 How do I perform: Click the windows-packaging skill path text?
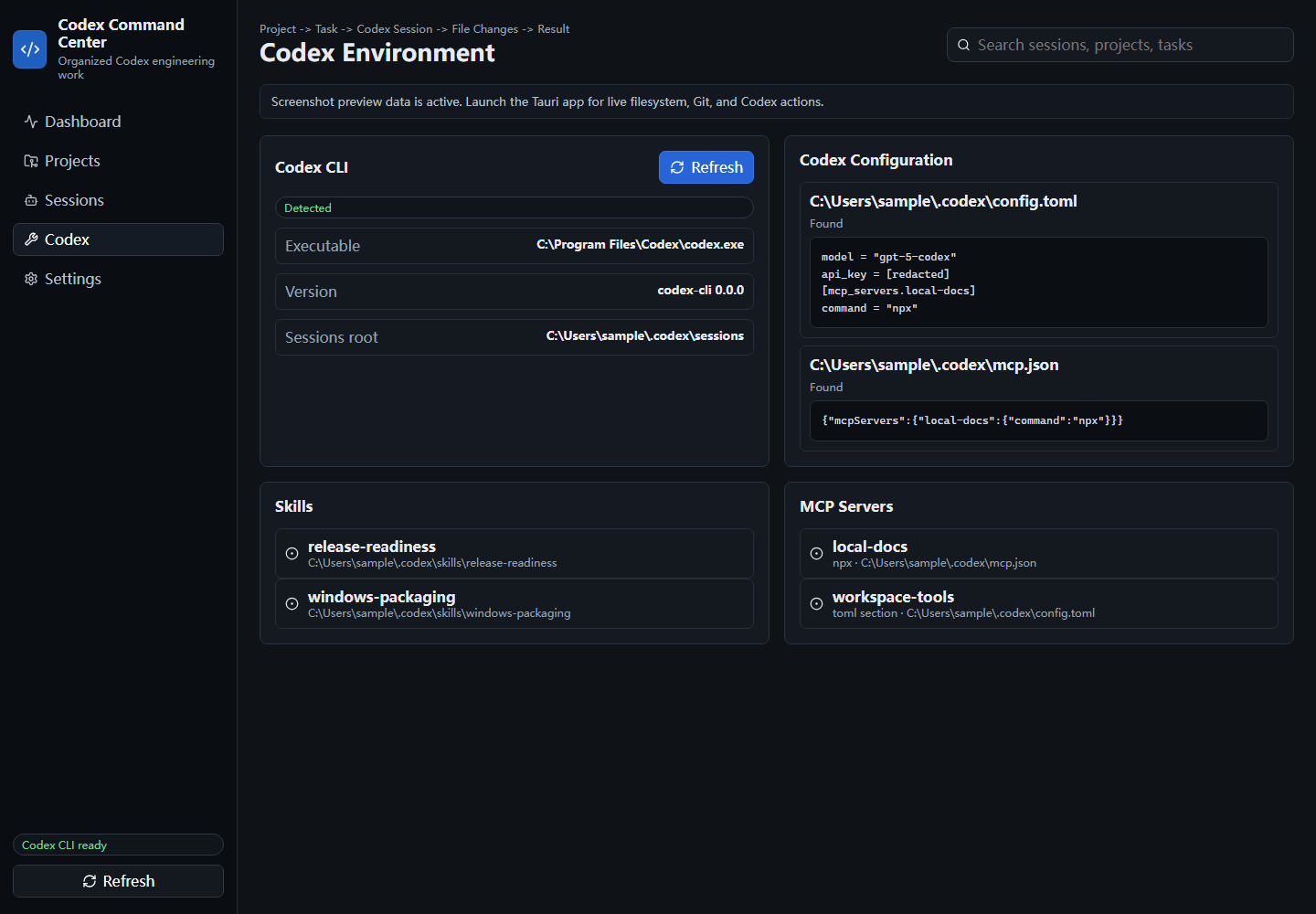pyautogui.click(x=440, y=613)
